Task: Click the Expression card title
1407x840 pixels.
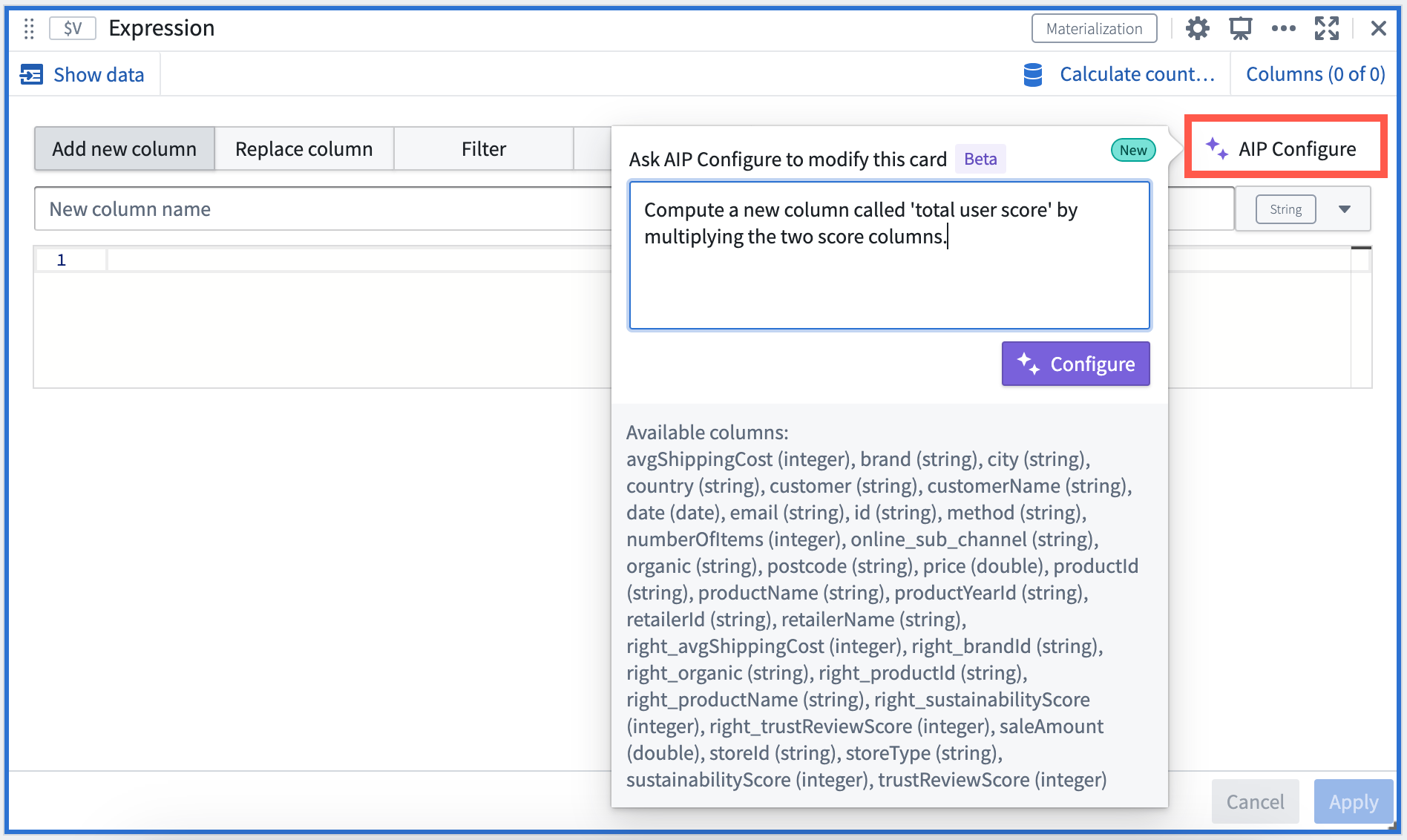Action: pyautogui.click(x=162, y=28)
